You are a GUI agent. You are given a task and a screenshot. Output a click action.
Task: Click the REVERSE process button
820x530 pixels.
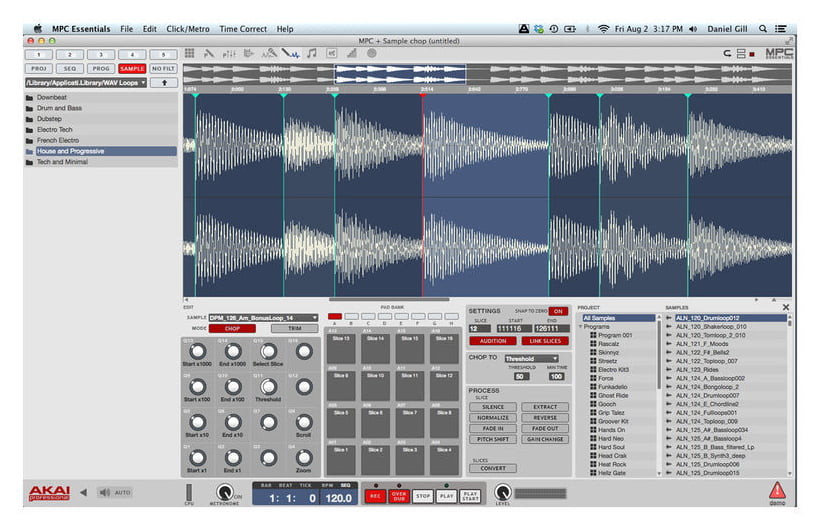[x=545, y=418]
